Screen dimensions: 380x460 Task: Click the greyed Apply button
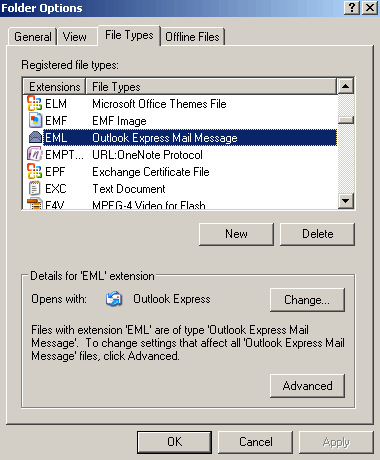[336, 442]
